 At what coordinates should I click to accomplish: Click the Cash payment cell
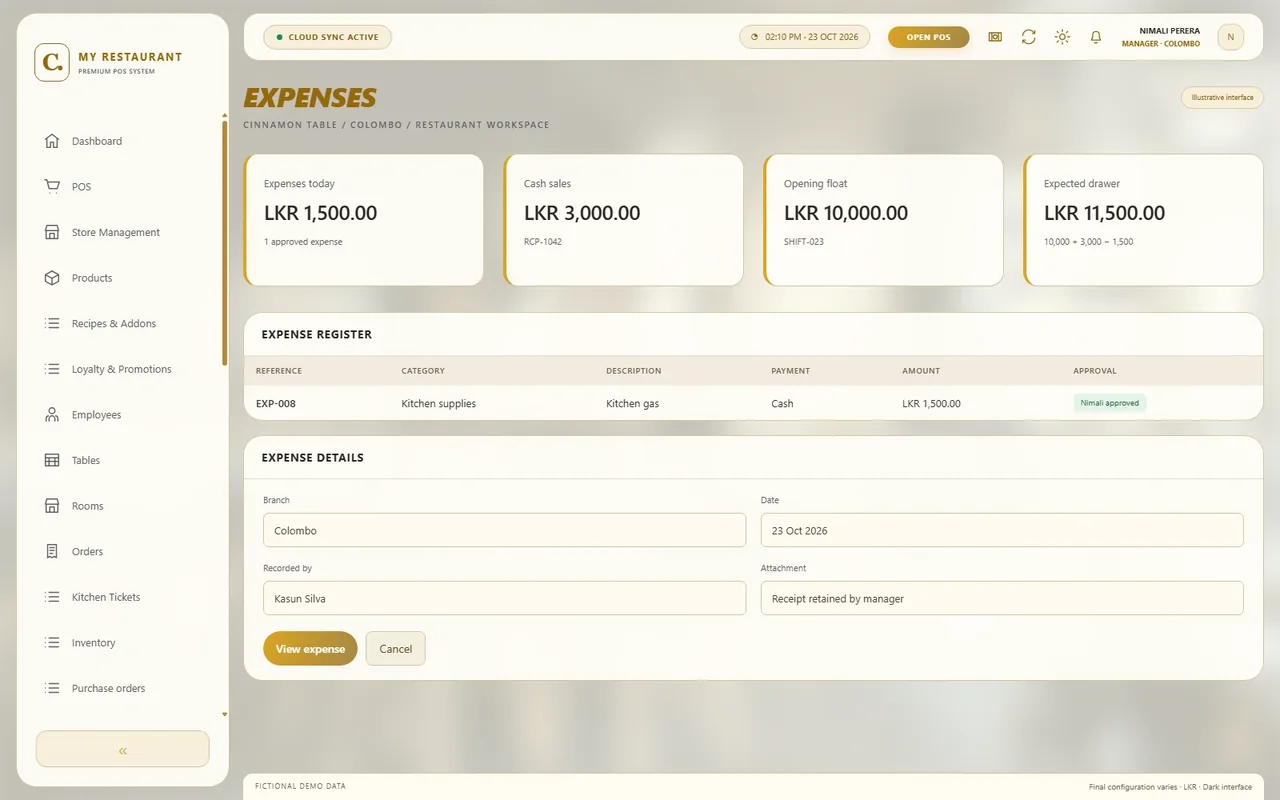(782, 404)
